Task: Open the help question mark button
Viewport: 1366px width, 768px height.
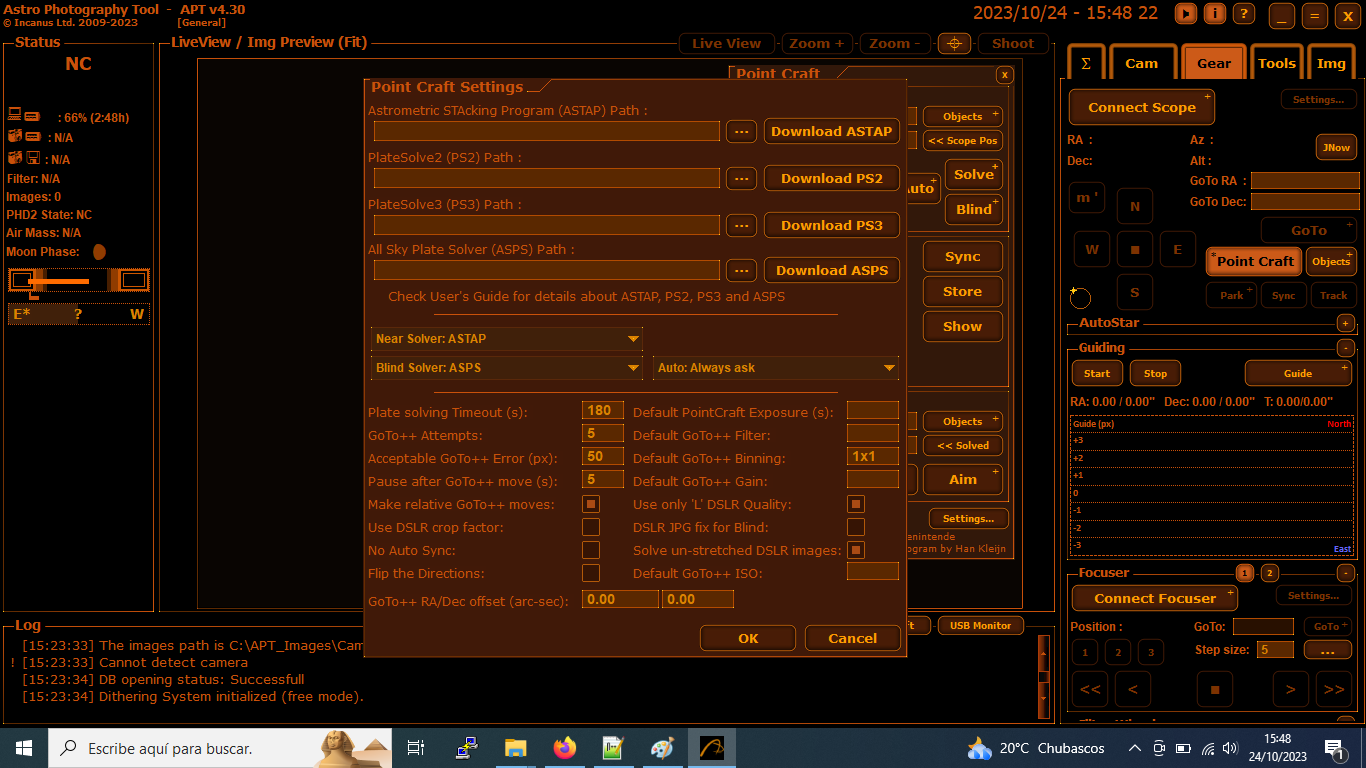Action: pyautogui.click(x=1243, y=14)
